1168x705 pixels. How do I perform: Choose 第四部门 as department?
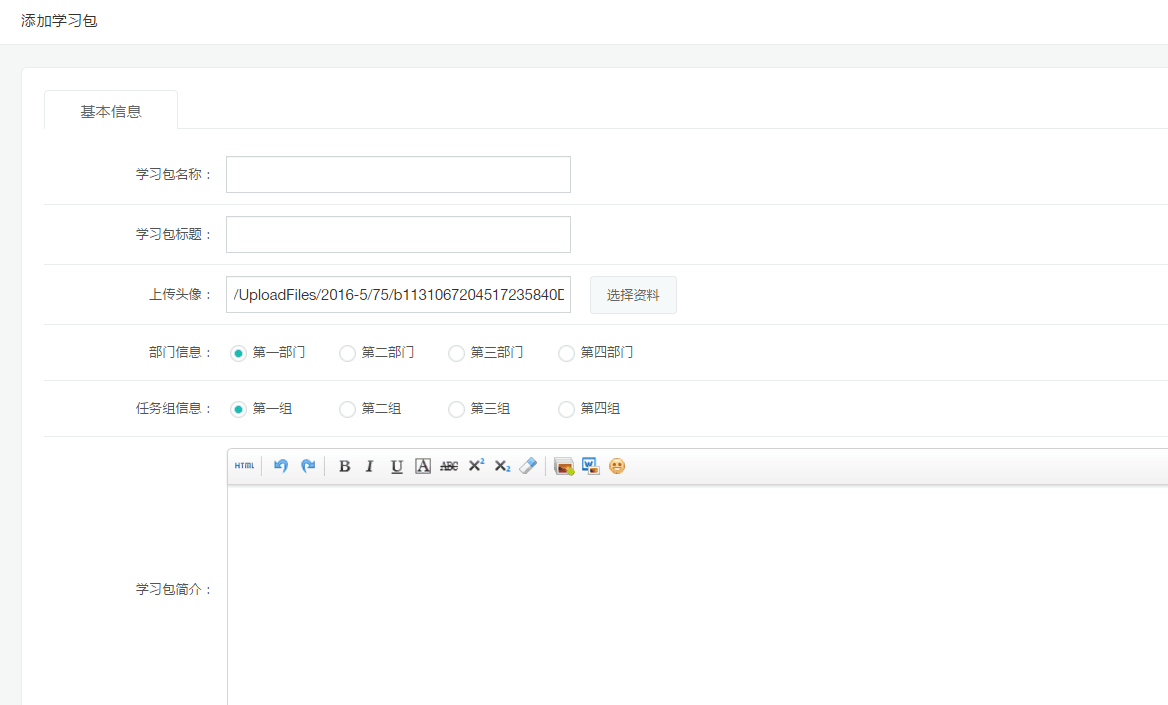(x=567, y=353)
